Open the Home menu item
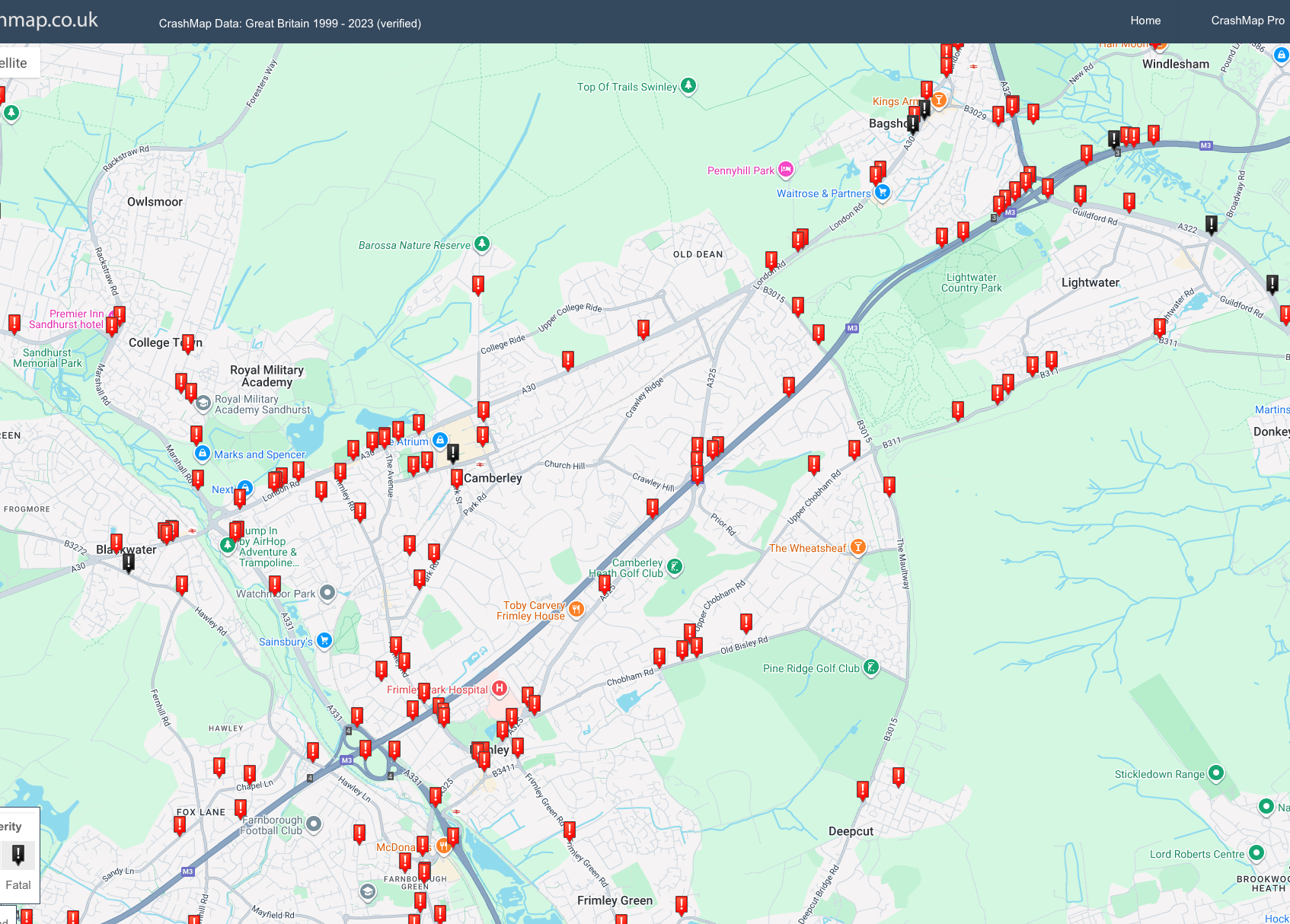The height and width of the screenshot is (924, 1290). [x=1145, y=21]
